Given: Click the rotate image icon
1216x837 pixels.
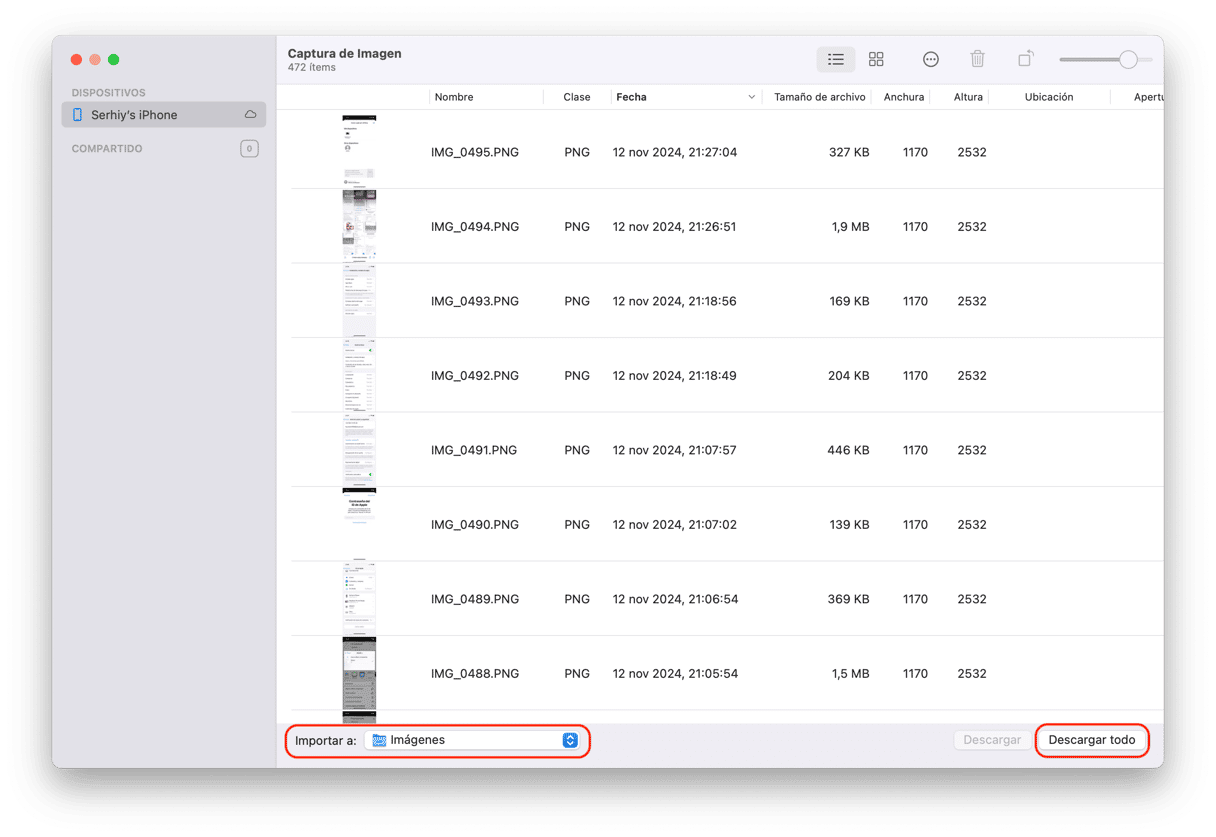Looking at the screenshot, I should [1025, 60].
